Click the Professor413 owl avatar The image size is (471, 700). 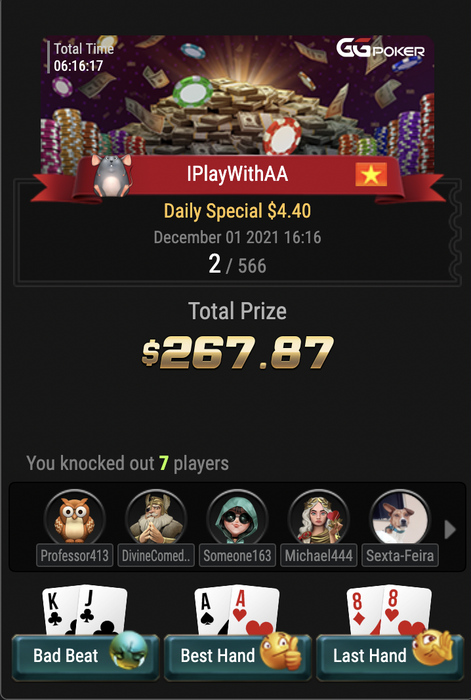coord(75,518)
